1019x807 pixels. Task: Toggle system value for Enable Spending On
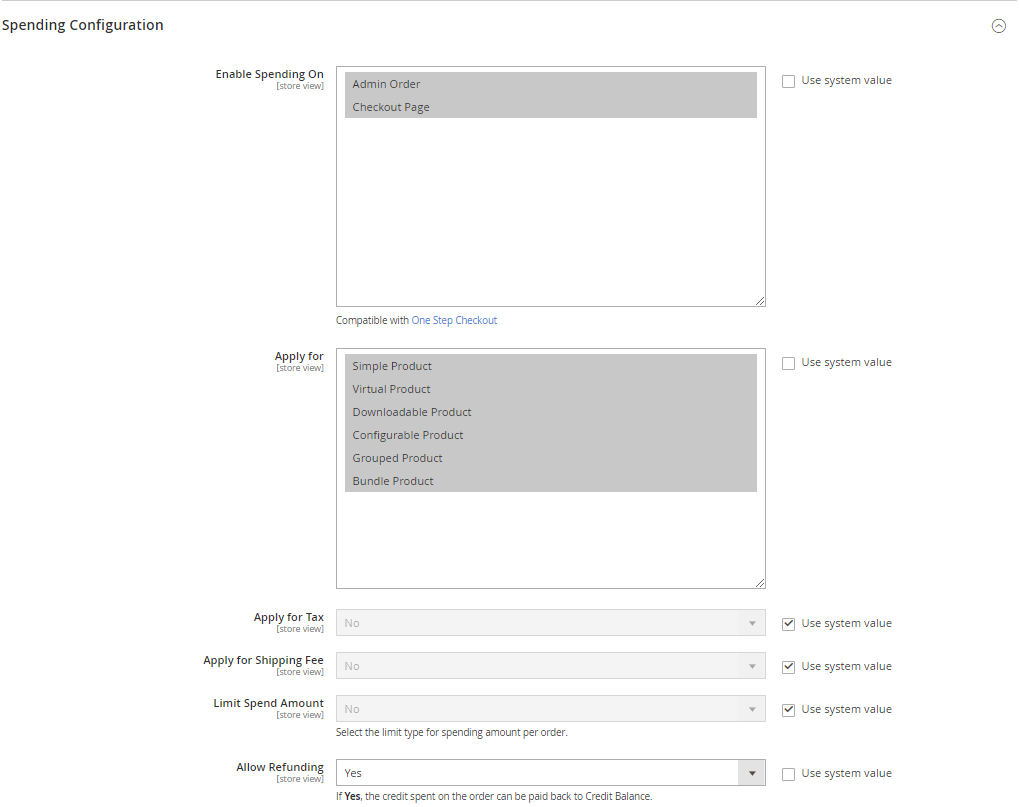(x=789, y=81)
